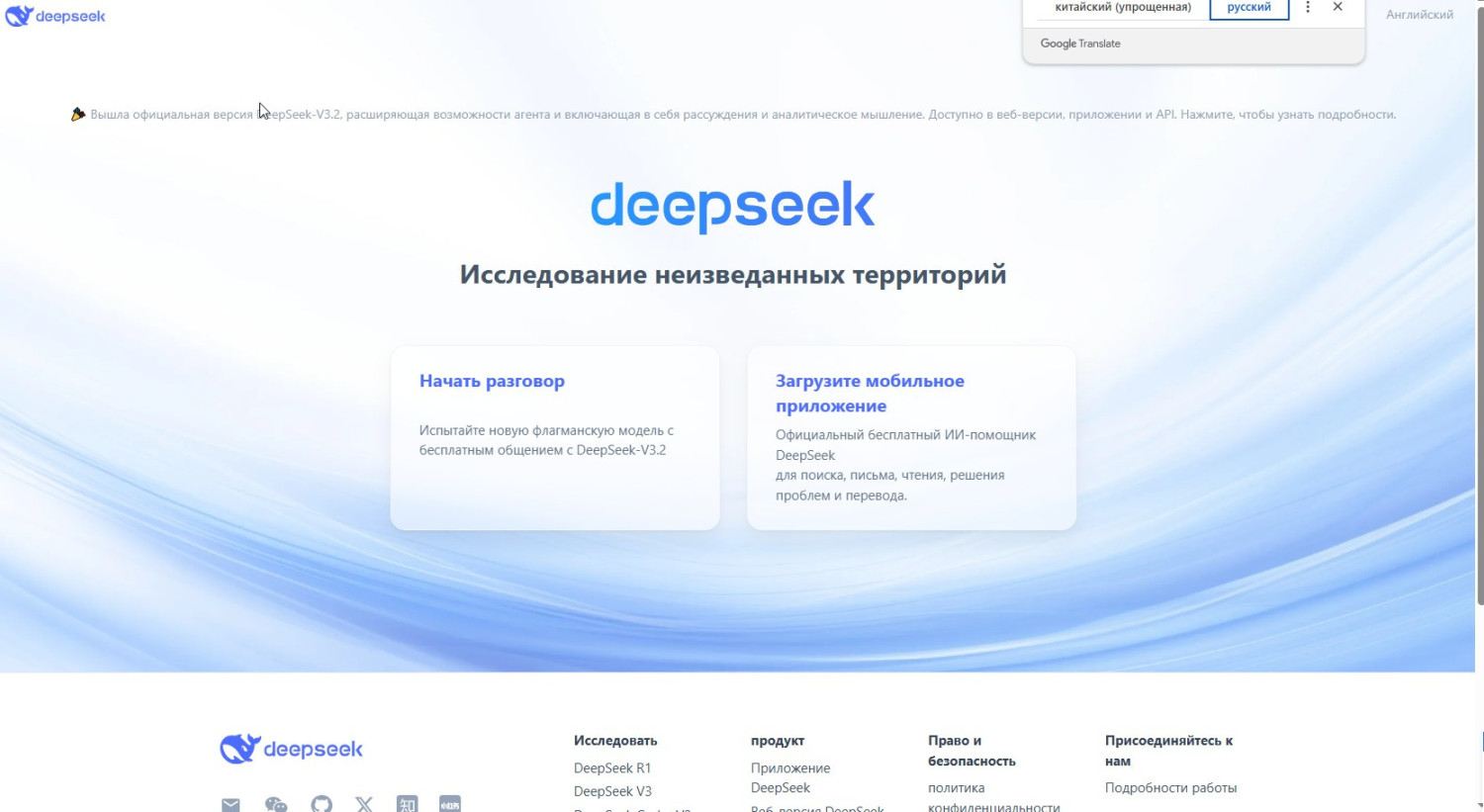Select the "русский" translate tab

(1249, 8)
